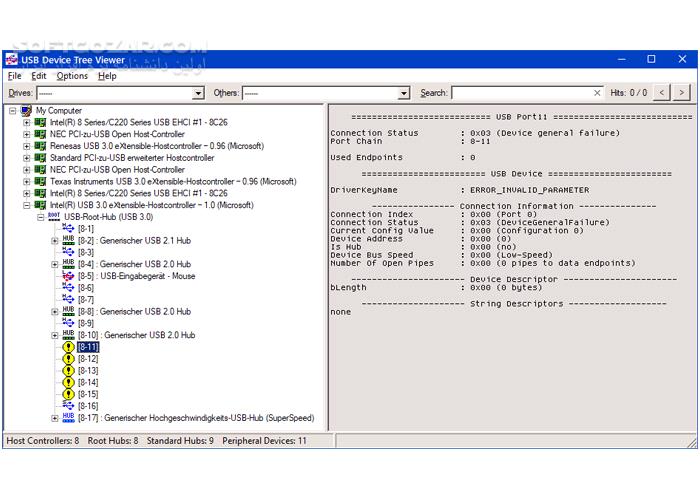Viewport: 700px width, 498px height.
Task: Click the Renesas USB 3.0 host controller icon
Action: [40, 146]
